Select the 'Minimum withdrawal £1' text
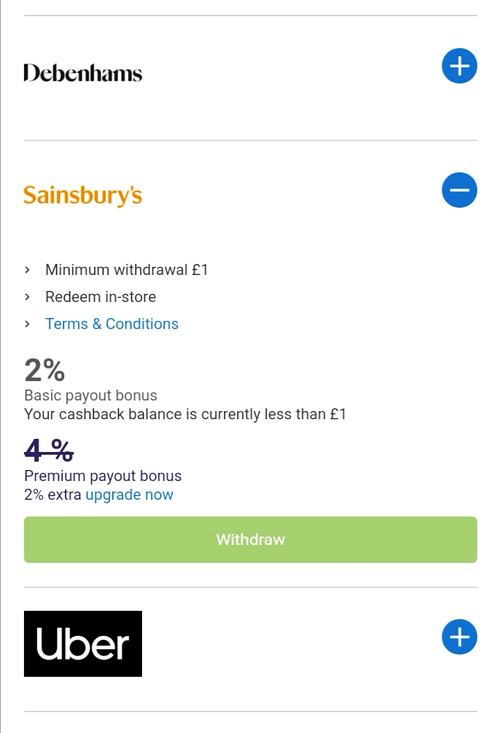 126,270
